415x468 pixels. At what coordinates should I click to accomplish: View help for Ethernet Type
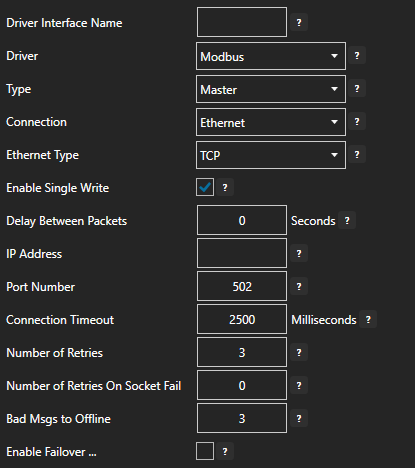coord(357,154)
